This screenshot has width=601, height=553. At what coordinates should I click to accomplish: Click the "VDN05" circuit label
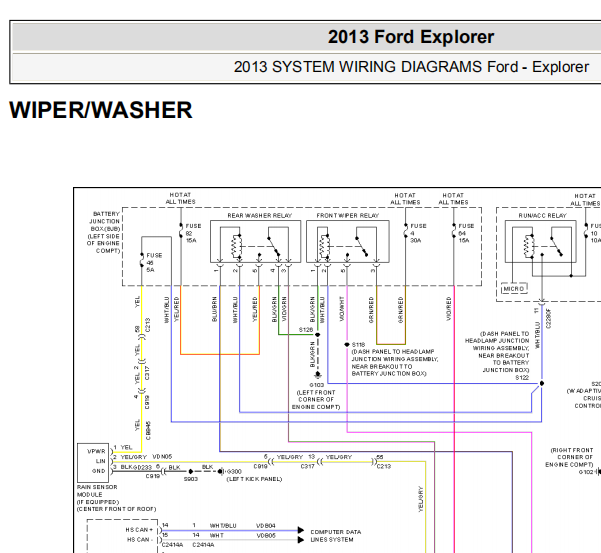click(x=162, y=457)
